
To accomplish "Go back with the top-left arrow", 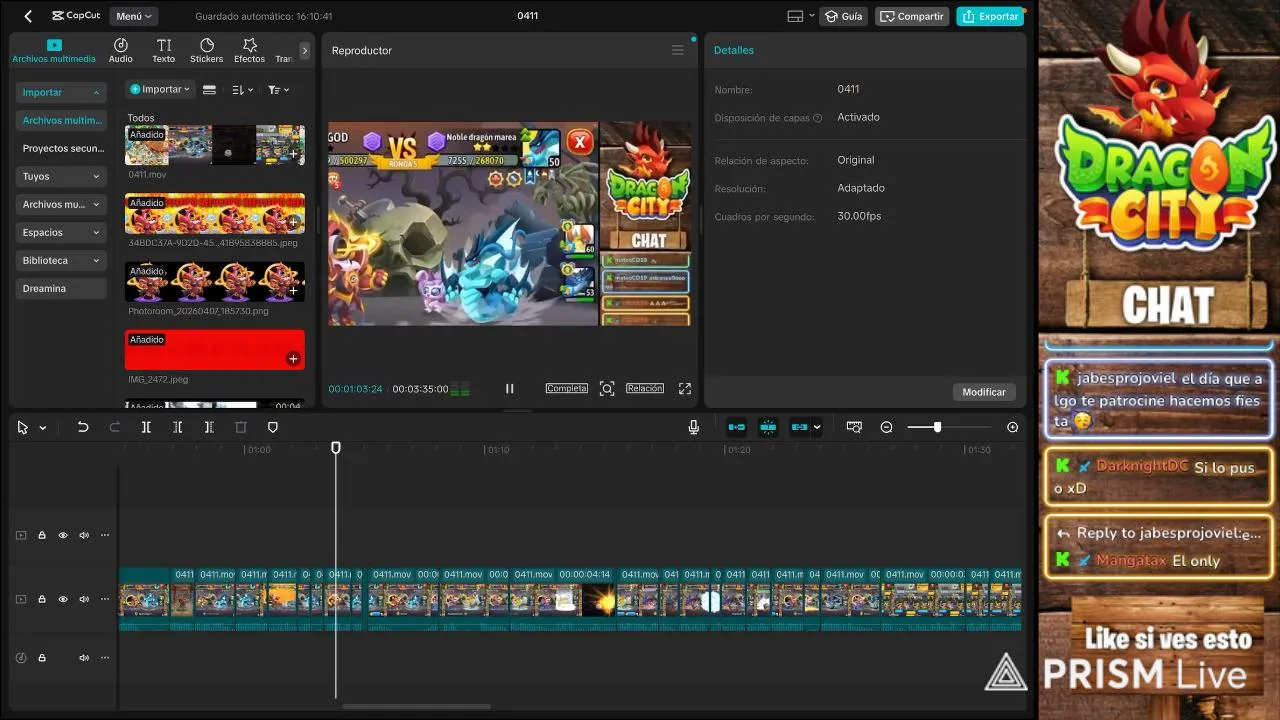I will pos(28,16).
